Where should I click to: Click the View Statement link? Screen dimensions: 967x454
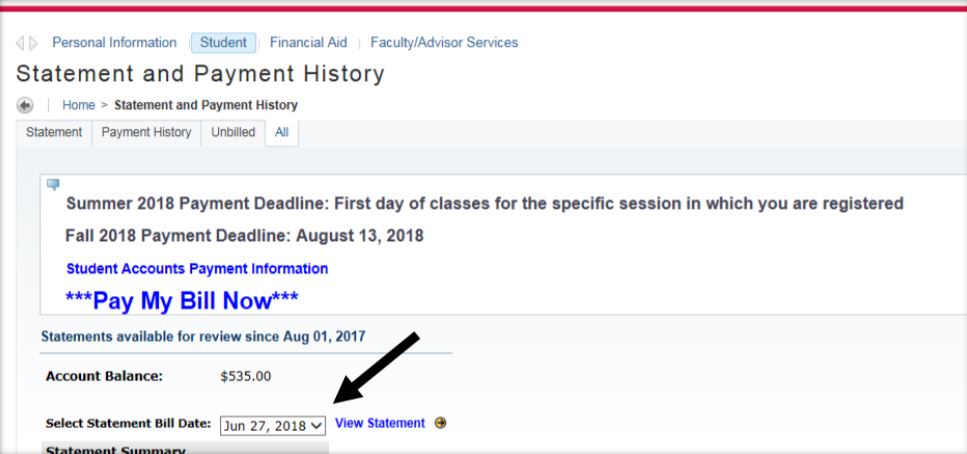coord(380,423)
